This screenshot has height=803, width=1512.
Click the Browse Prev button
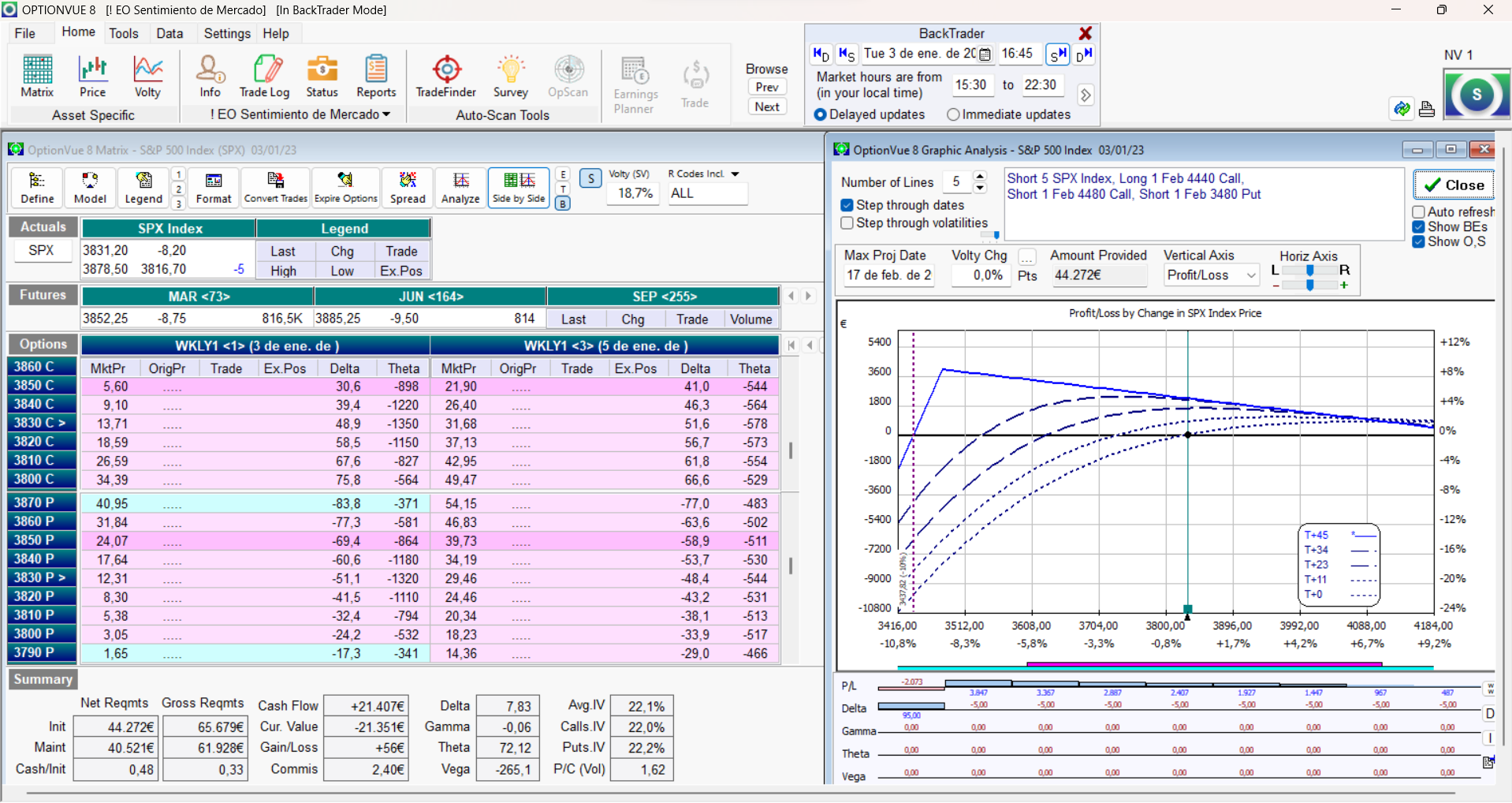(x=767, y=87)
